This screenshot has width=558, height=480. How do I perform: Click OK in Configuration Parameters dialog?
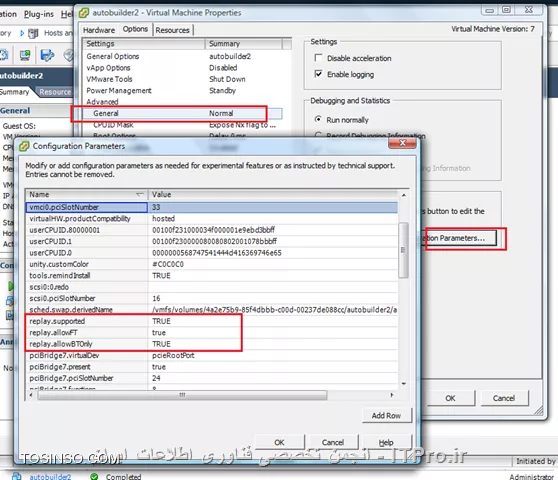pyautogui.click(x=279, y=442)
